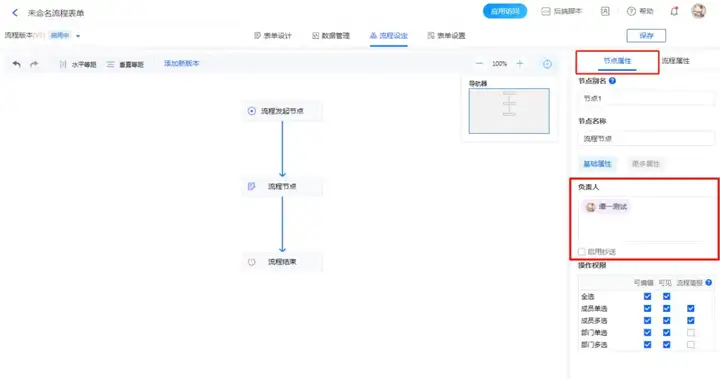
Task: Switch to the 表单设置 tab
Action: [446, 36]
